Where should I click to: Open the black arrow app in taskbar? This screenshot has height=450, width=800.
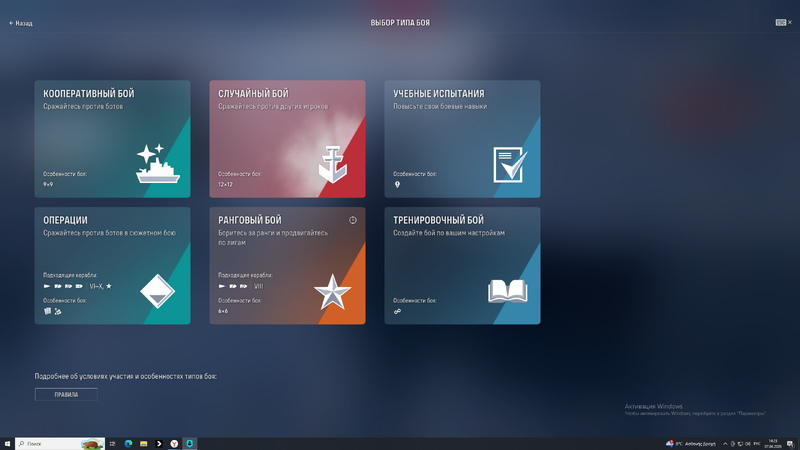pyautogui.click(x=159, y=444)
